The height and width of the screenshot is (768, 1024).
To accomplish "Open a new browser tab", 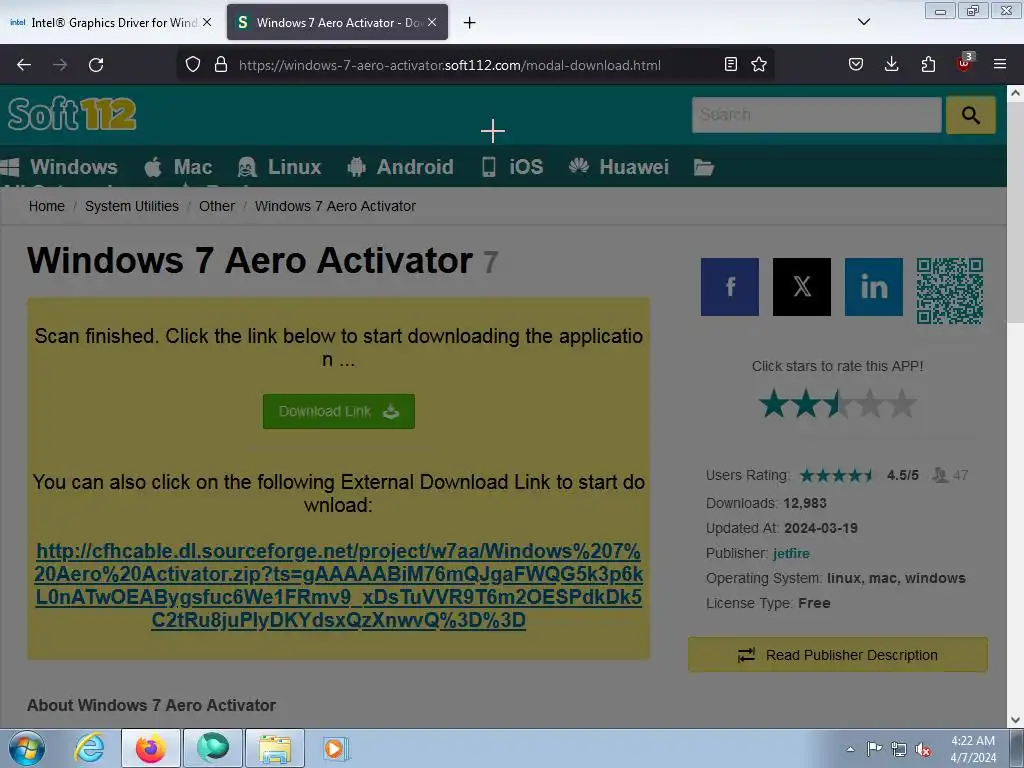I will tap(470, 23).
